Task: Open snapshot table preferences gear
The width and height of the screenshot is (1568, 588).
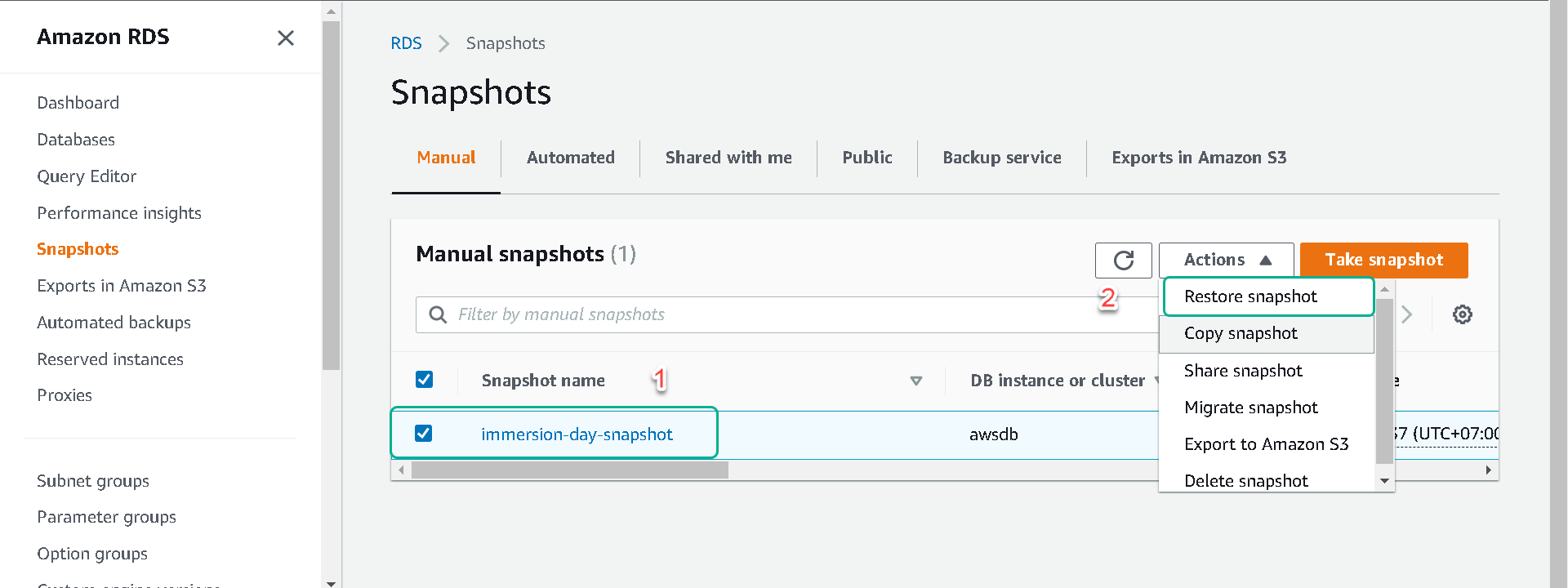Action: coord(1462,314)
